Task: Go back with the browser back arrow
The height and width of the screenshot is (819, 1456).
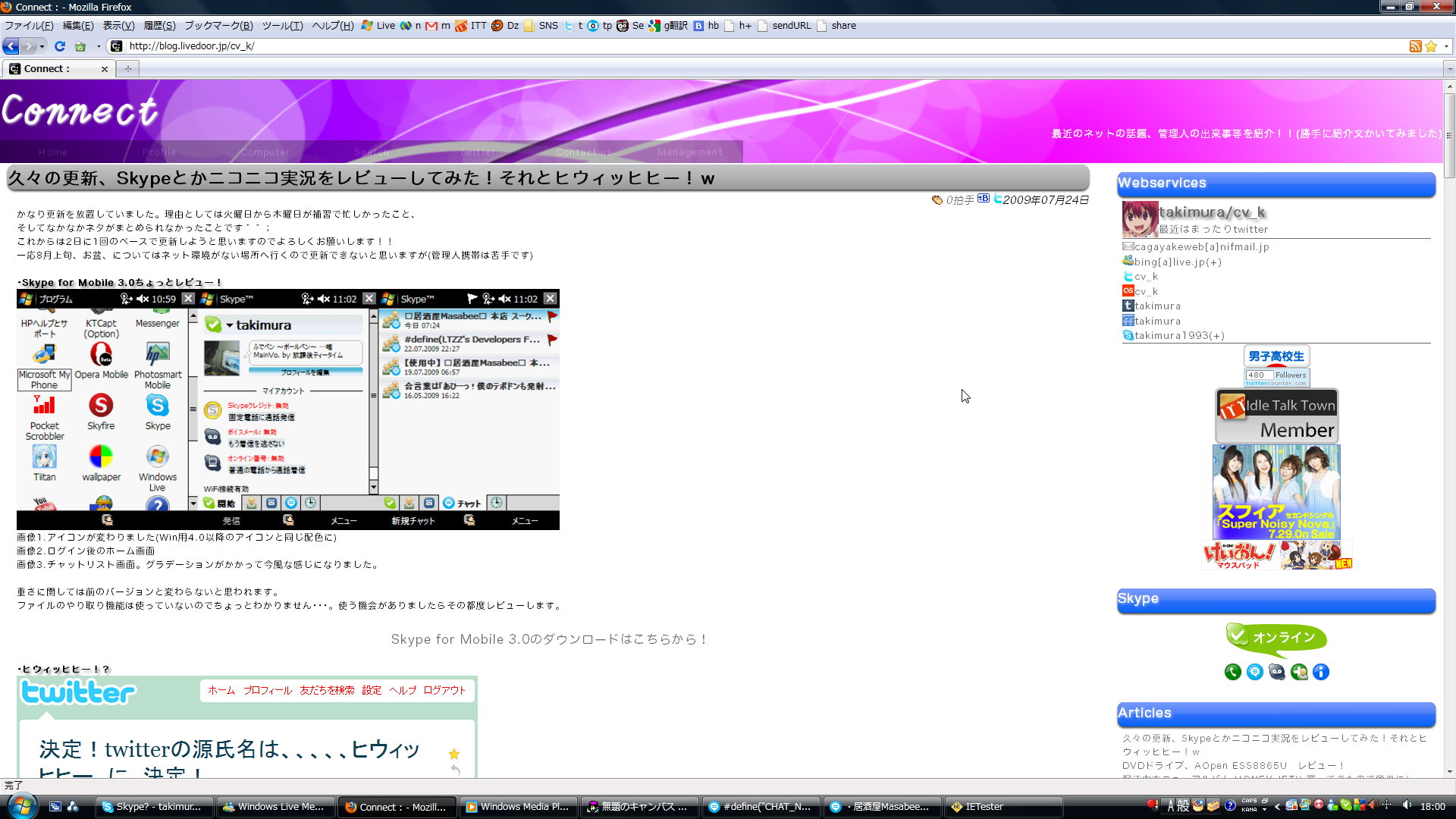Action: click(x=11, y=46)
